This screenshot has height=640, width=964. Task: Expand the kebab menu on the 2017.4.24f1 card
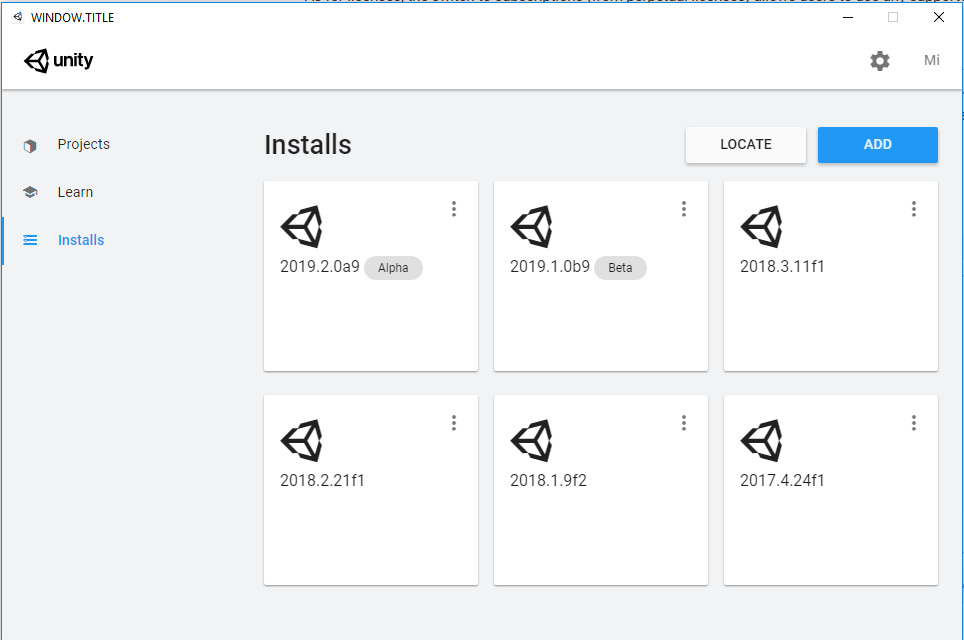pos(913,423)
